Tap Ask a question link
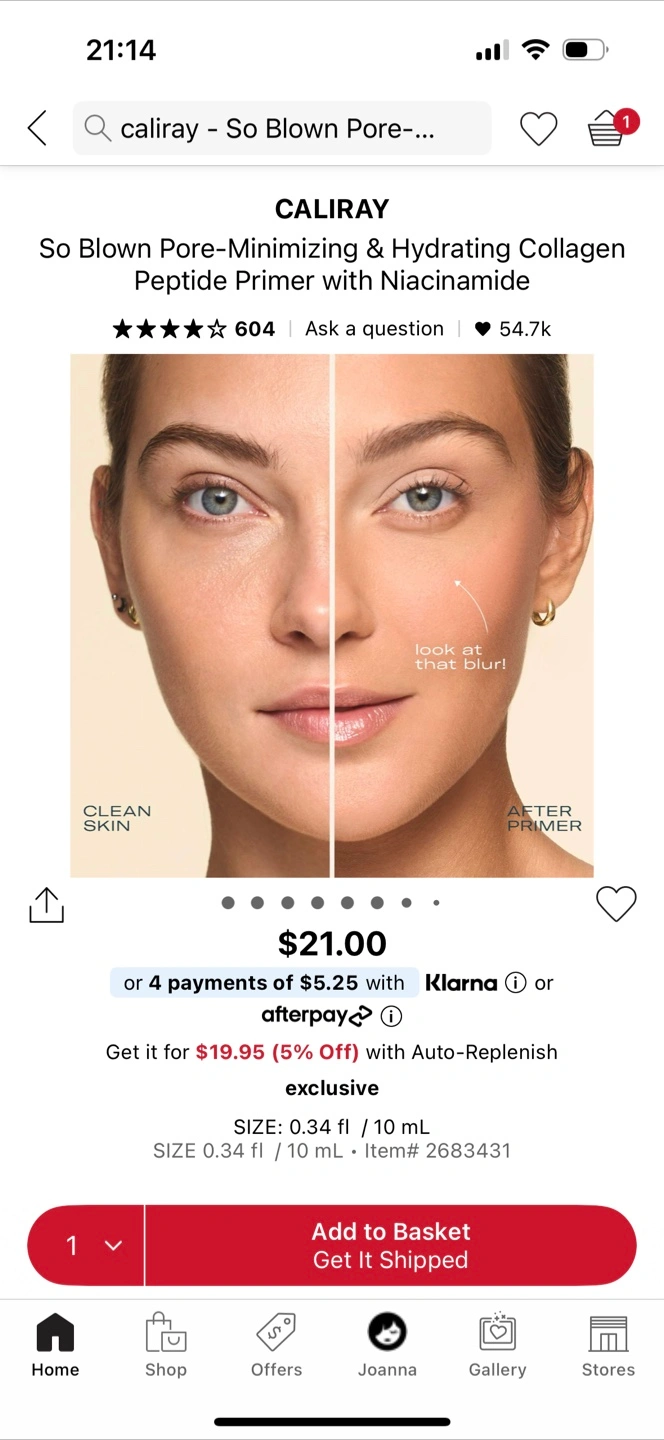Image resolution: width=664 pixels, height=1440 pixels. 374,329
